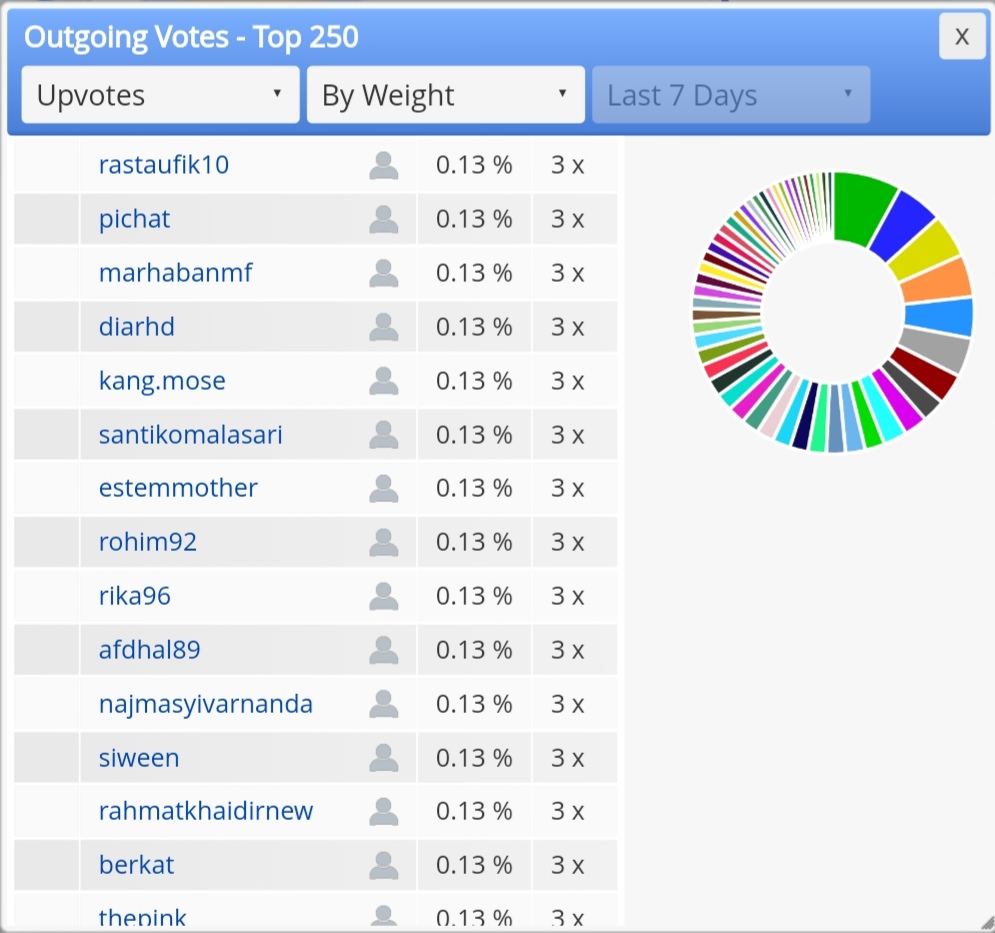The height and width of the screenshot is (933, 995).
Task: Open the estemmother account link
Action: pos(178,488)
